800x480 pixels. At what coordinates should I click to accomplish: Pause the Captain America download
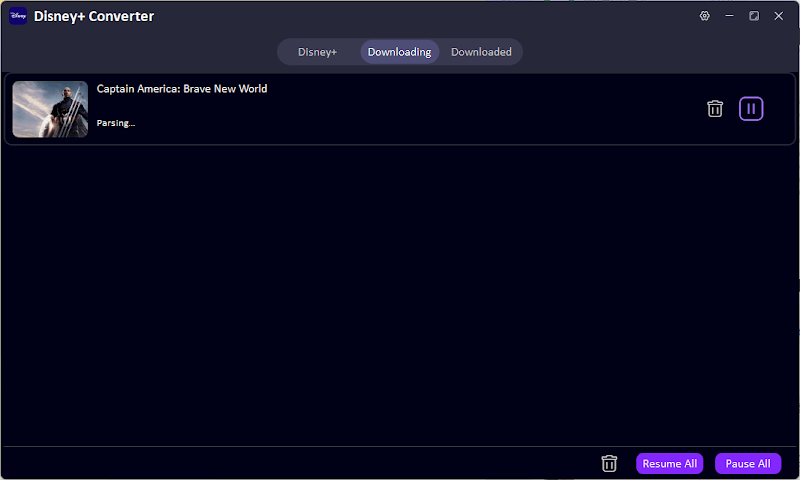(751, 109)
